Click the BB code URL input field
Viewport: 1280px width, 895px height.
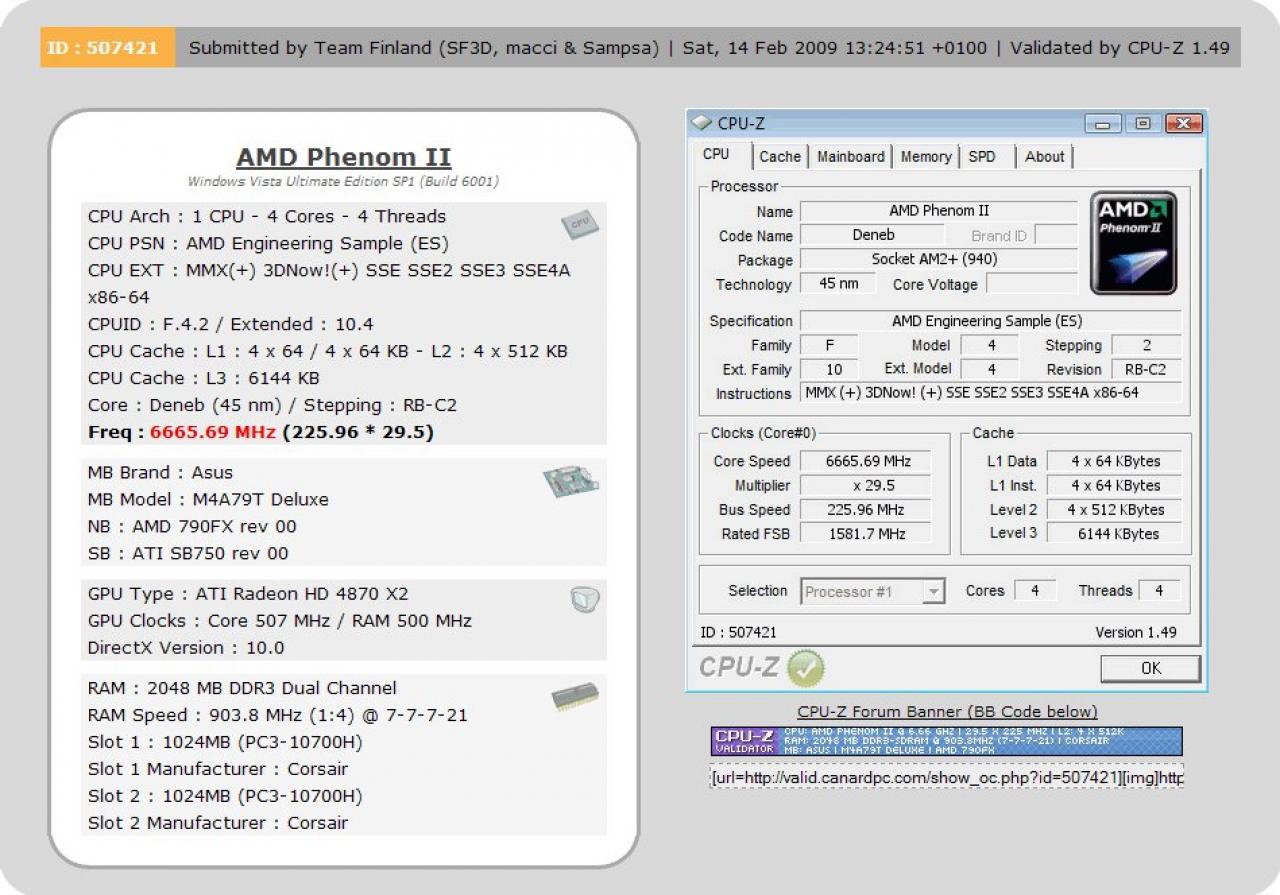[x=946, y=777]
